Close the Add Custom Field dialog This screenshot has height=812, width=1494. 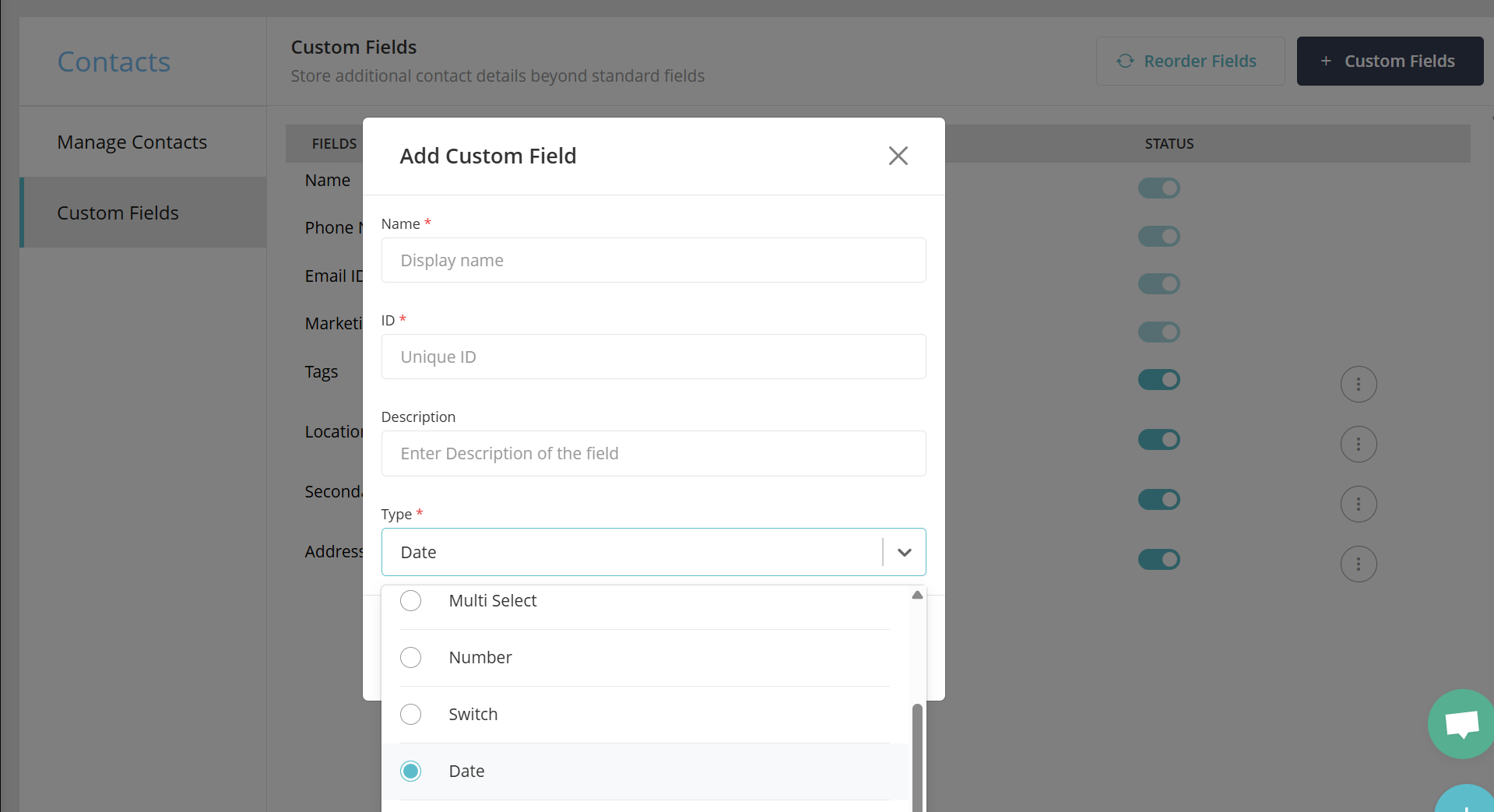[x=898, y=156]
